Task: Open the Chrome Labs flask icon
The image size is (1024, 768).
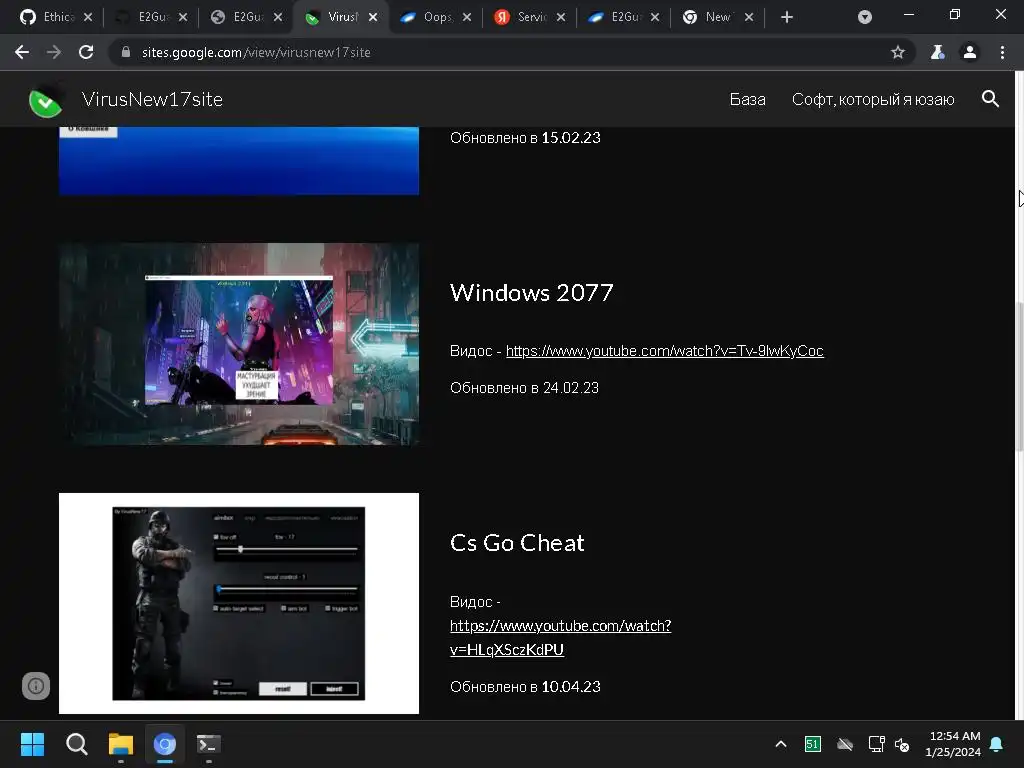Action: click(937, 52)
